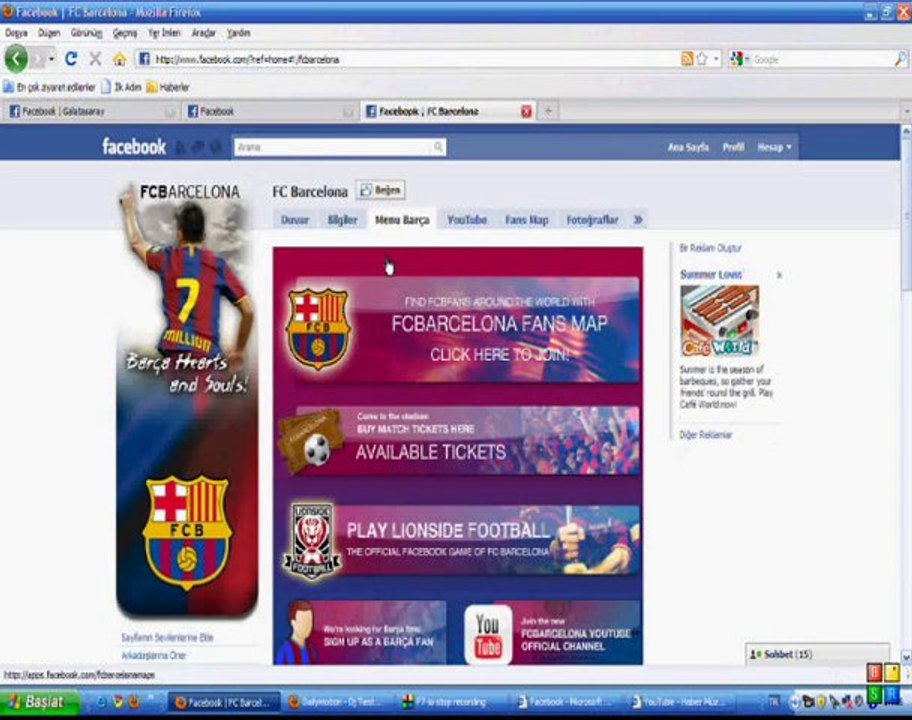Click the Facebook Arama search field
Screen dimensions: 912x720
pyautogui.click(x=333, y=147)
